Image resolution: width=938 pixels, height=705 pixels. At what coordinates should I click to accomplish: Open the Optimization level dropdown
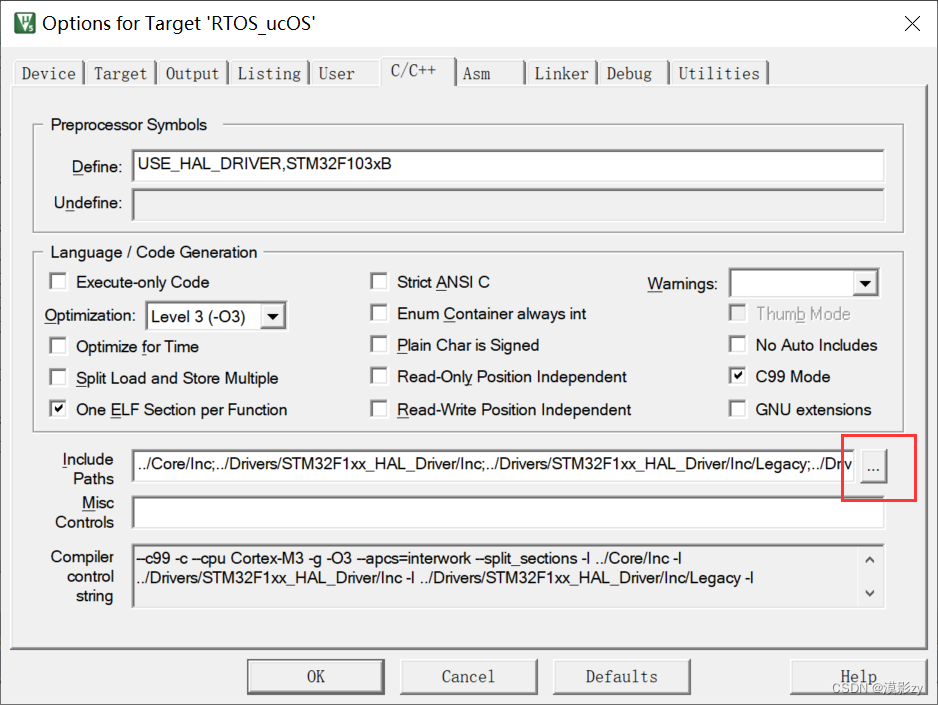tap(273, 316)
